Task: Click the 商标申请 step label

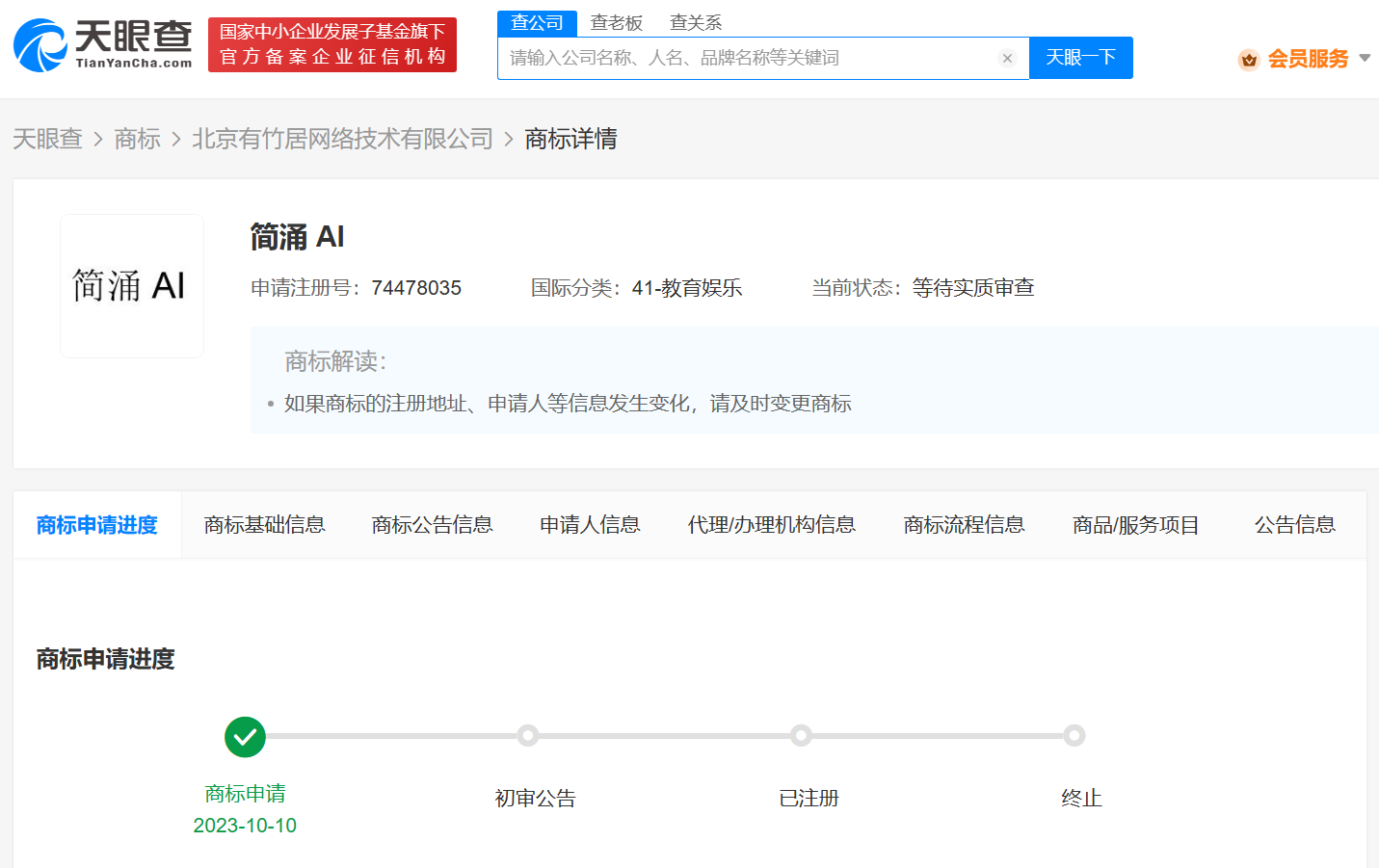Action: [245, 794]
